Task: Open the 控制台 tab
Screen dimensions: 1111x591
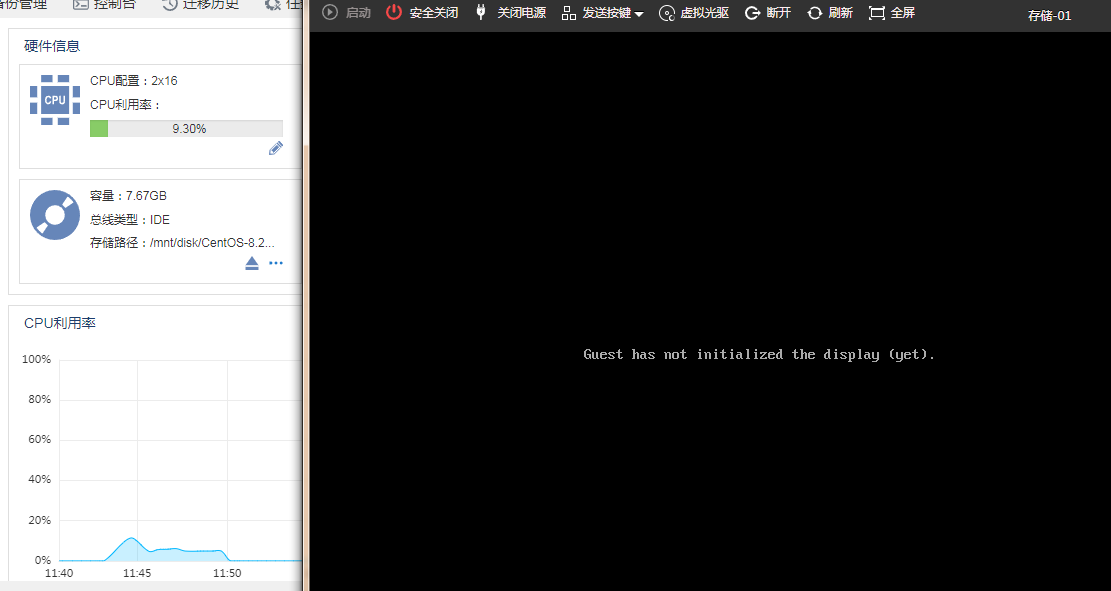Action: coord(104,5)
